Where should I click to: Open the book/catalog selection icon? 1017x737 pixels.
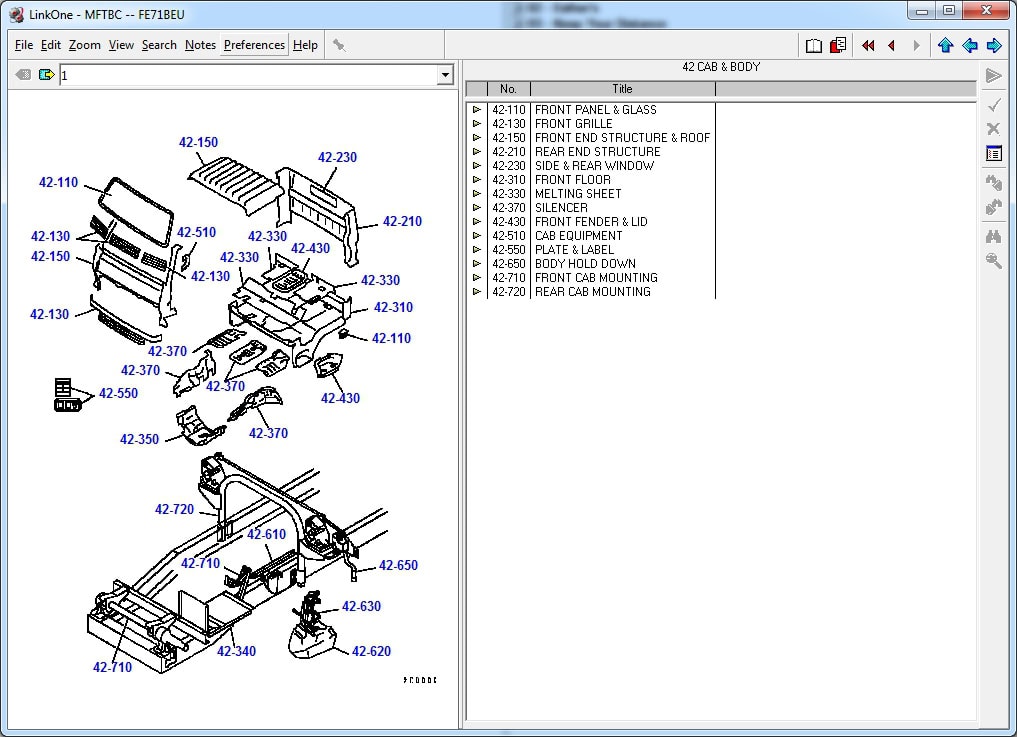(x=814, y=45)
